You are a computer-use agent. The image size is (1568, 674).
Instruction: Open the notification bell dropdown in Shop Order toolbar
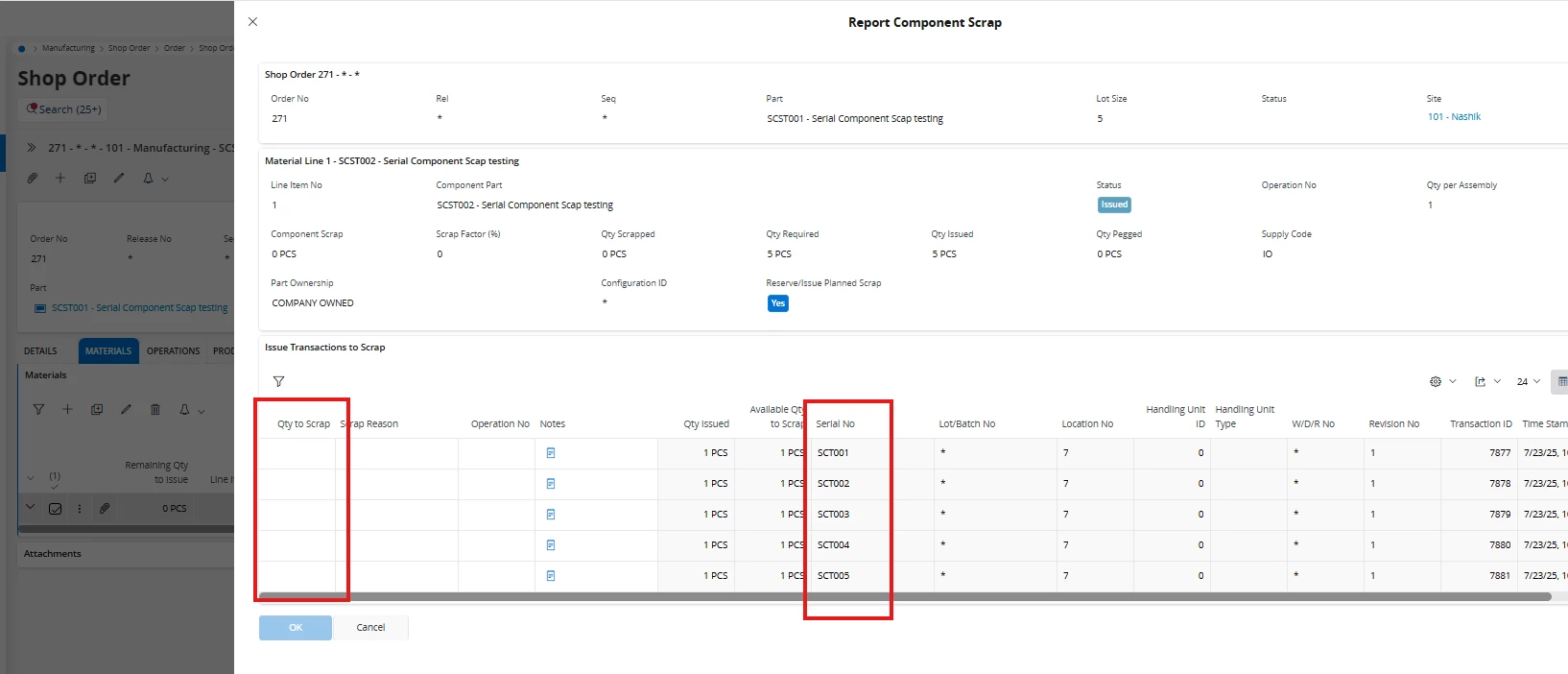(154, 178)
